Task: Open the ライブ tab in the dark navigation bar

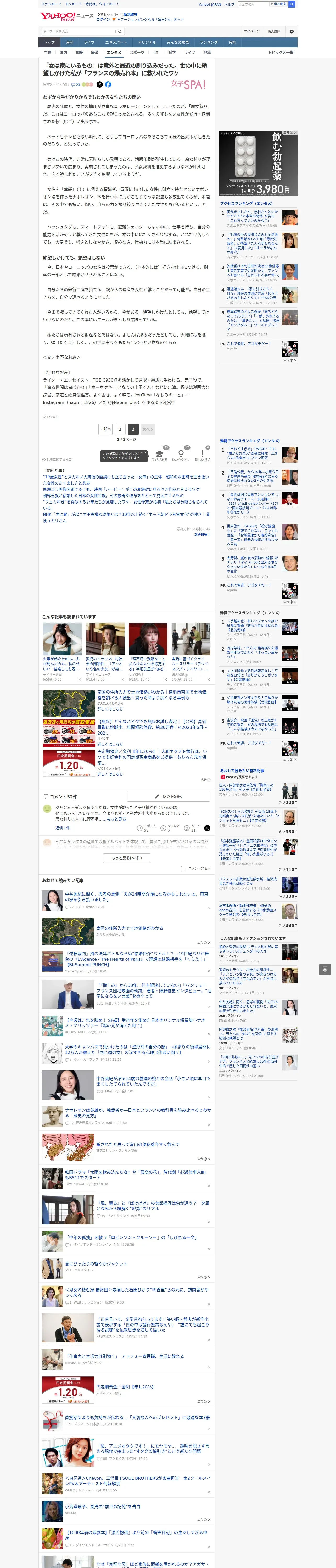Action: [x=89, y=43]
